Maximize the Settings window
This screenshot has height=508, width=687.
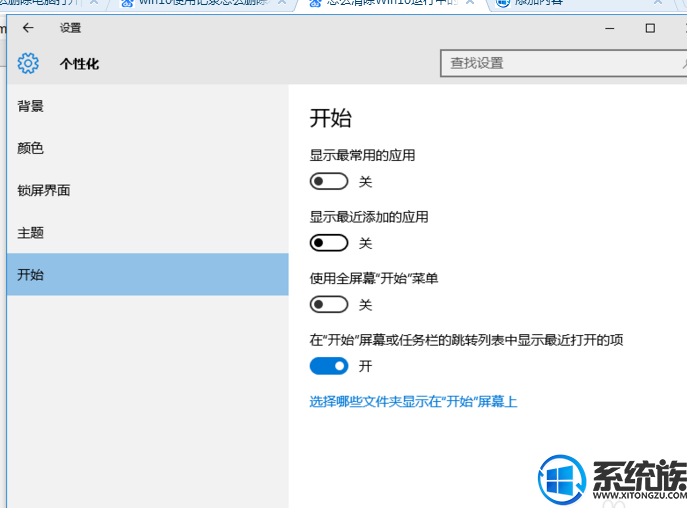coord(650,28)
